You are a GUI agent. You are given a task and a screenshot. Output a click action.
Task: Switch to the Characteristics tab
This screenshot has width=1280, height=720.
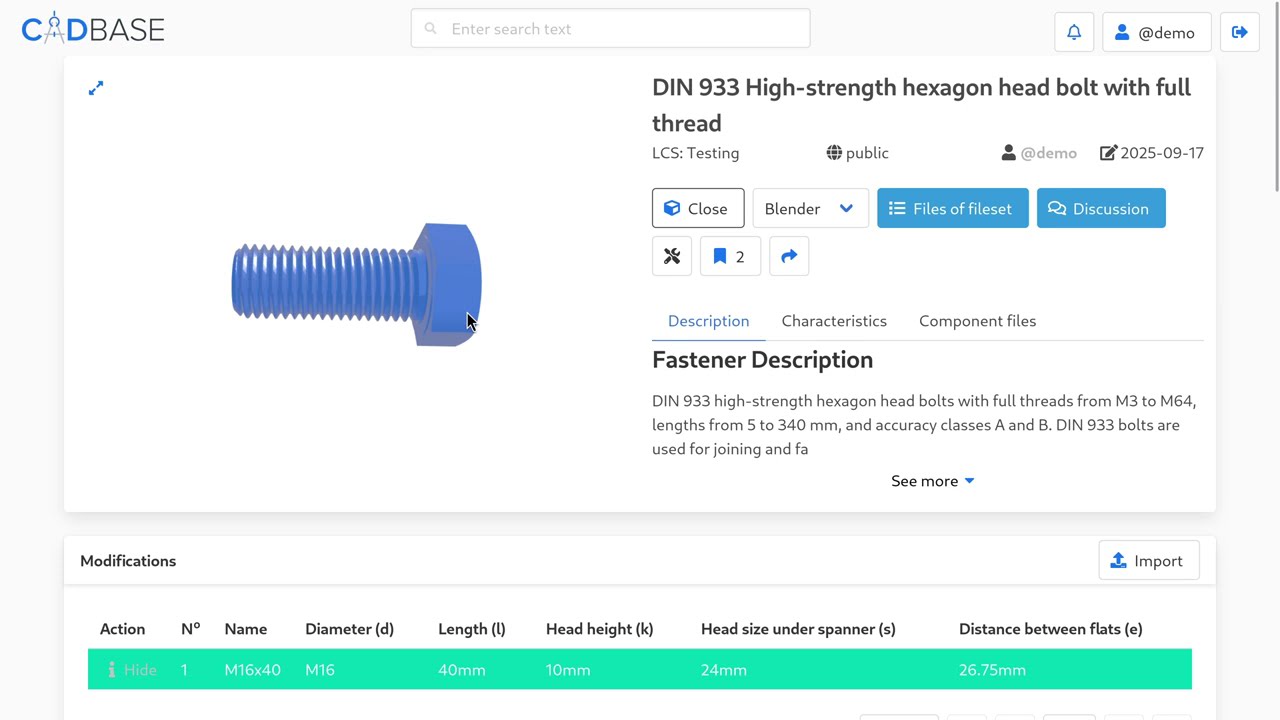[834, 321]
